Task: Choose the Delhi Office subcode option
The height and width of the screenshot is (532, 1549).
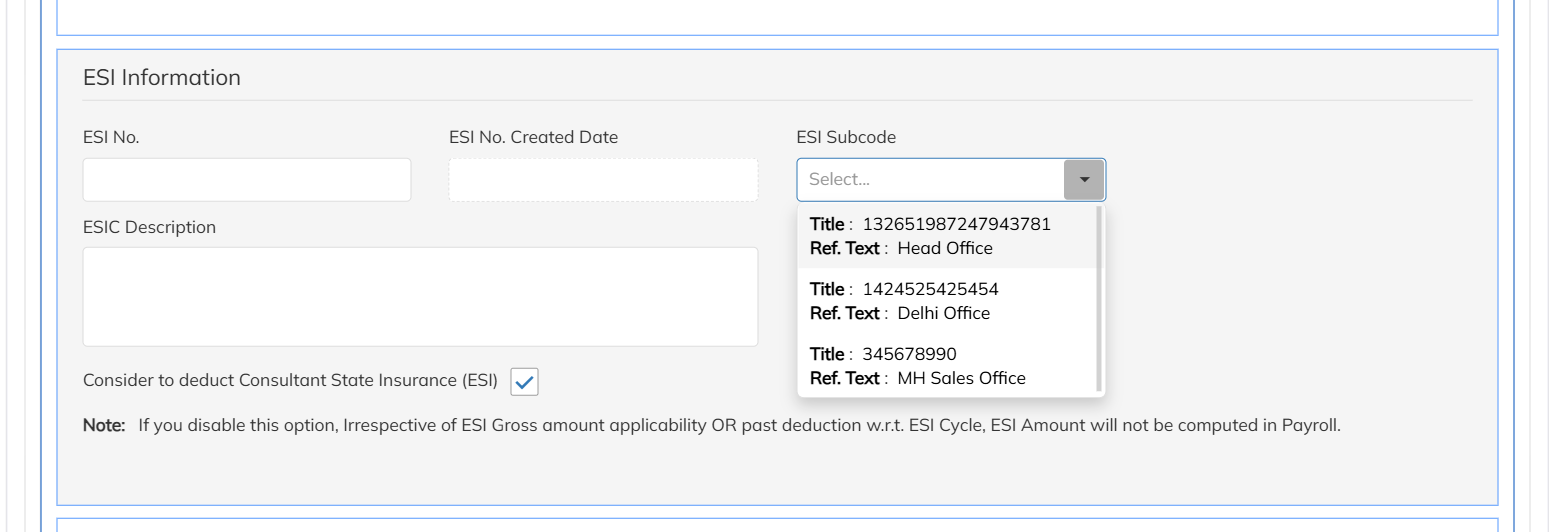Action: (x=947, y=301)
